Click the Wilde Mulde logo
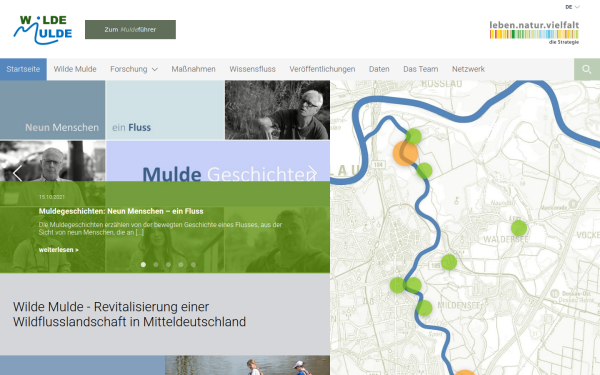Image resolution: width=600 pixels, height=375 pixels. [43, 29]
